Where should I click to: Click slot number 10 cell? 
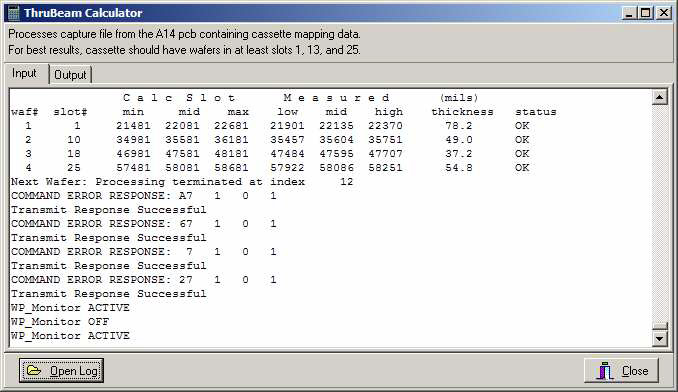74,140
